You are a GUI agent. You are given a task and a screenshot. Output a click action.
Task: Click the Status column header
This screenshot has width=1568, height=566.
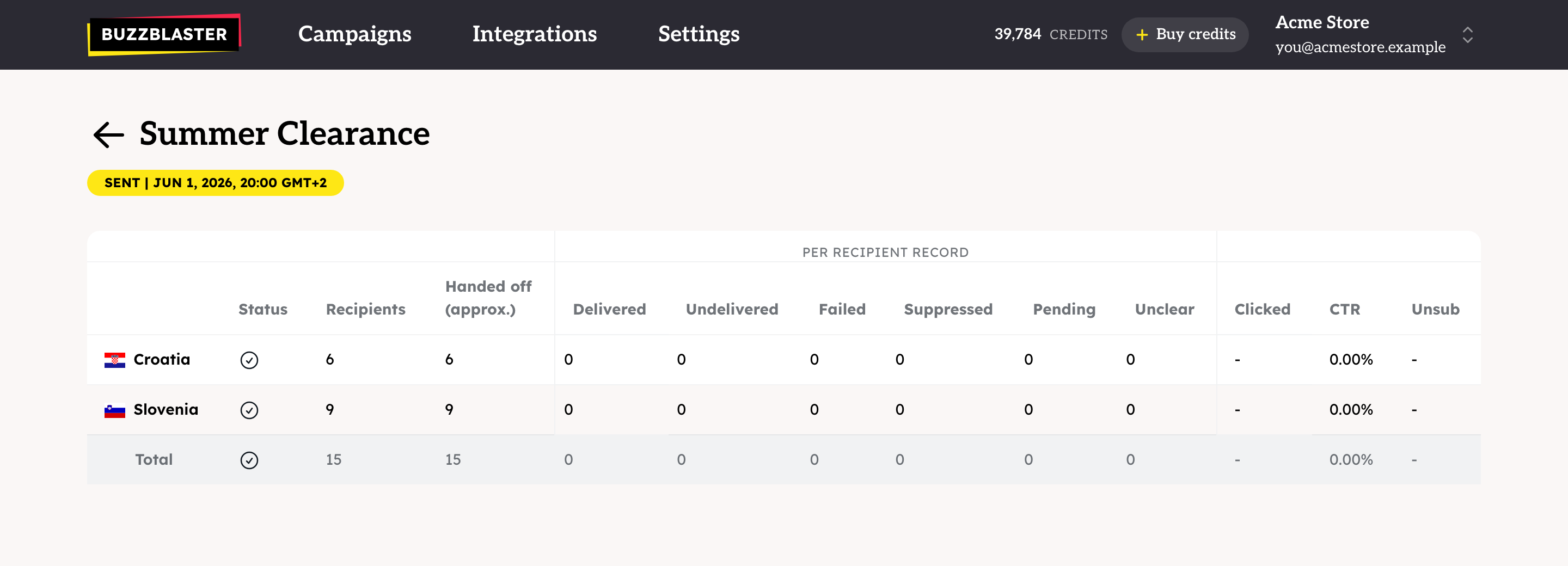262,309
